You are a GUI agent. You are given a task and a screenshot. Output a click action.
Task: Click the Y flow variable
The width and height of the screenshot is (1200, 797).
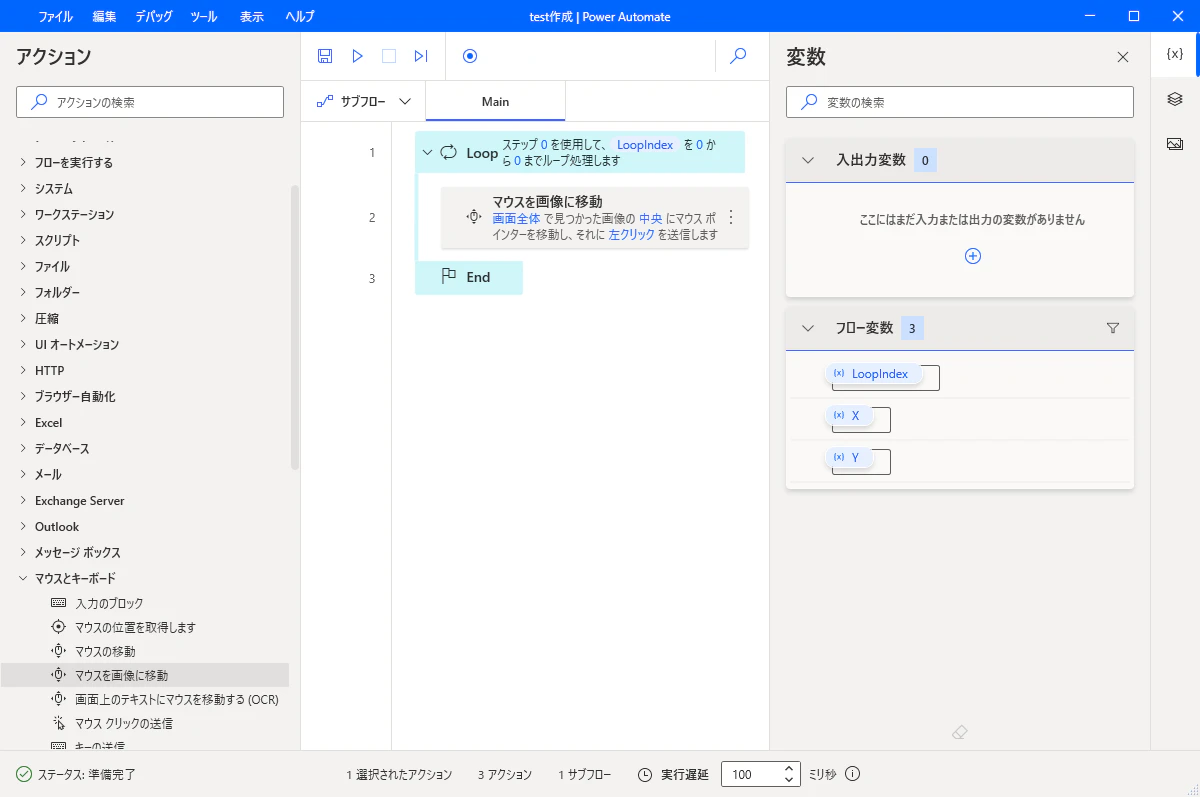click(x=849, y=457)
